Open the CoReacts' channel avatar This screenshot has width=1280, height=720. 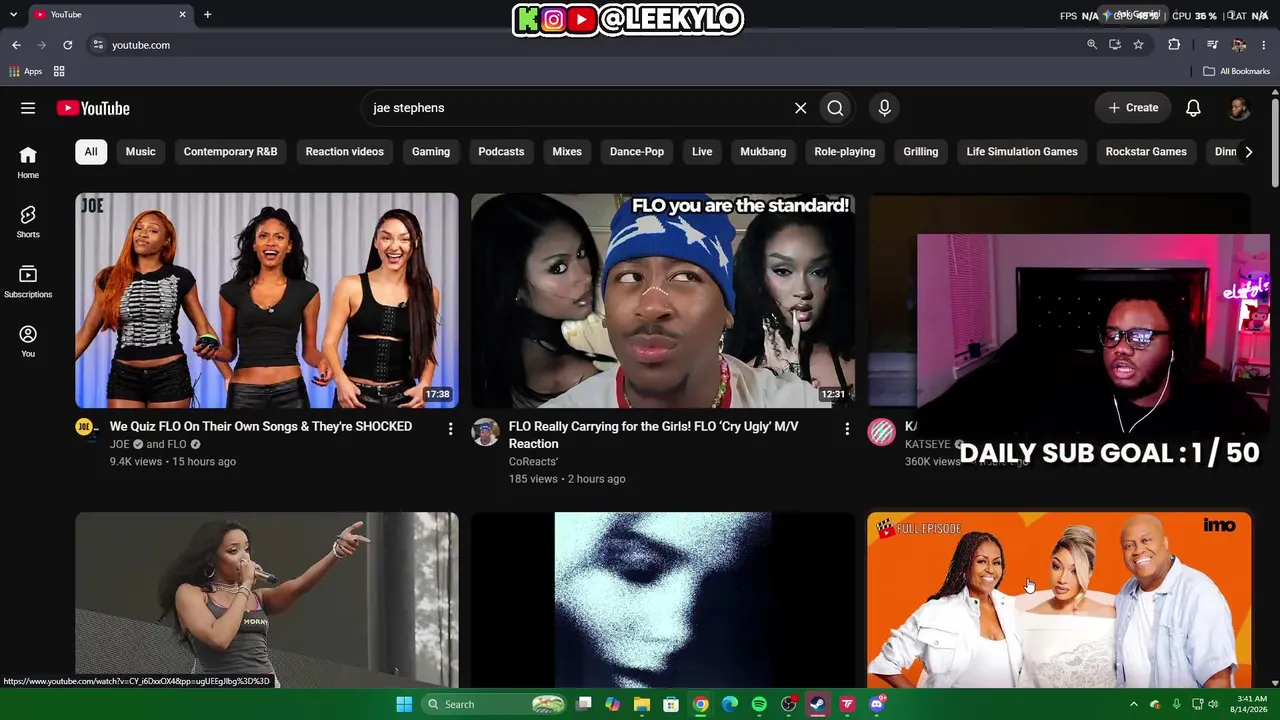(485, 432)
